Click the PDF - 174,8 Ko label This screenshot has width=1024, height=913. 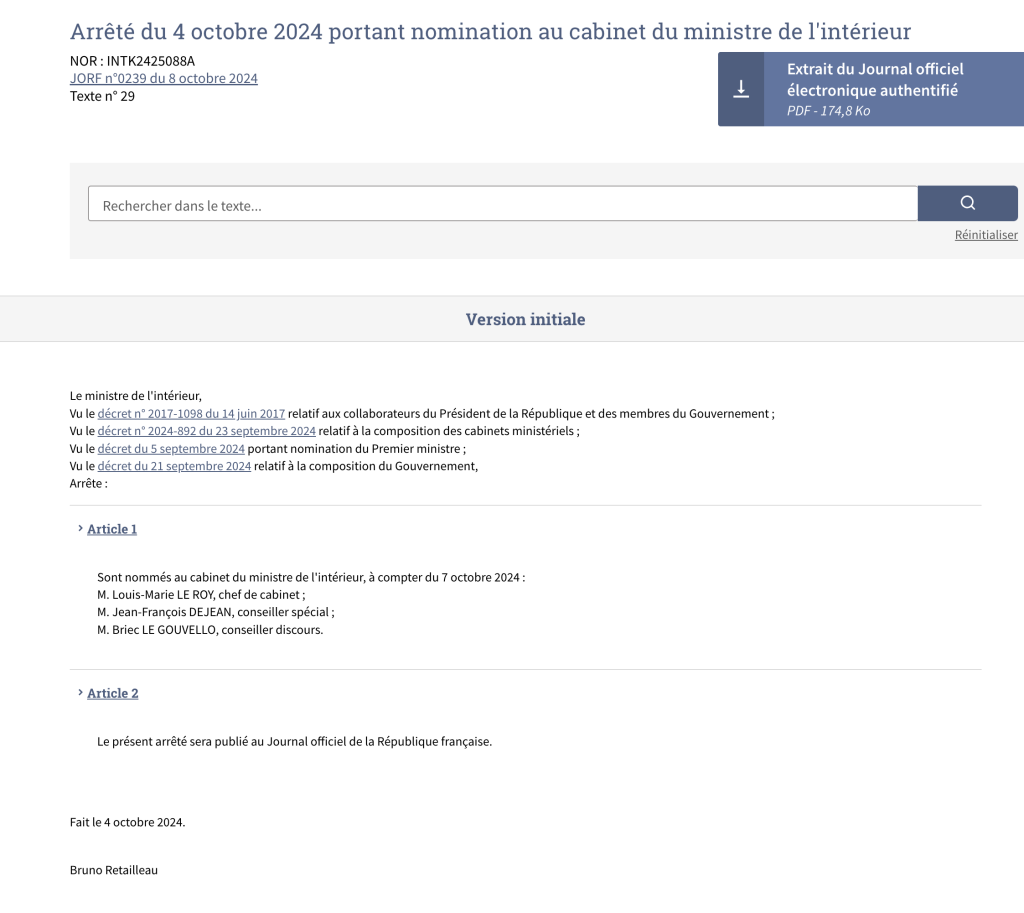point(828,110)
